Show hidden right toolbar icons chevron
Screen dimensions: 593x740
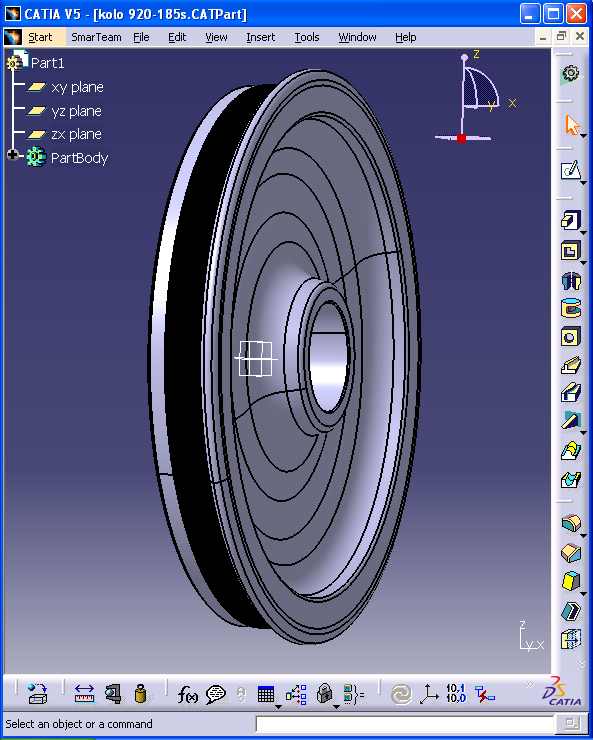coord(582,664)
